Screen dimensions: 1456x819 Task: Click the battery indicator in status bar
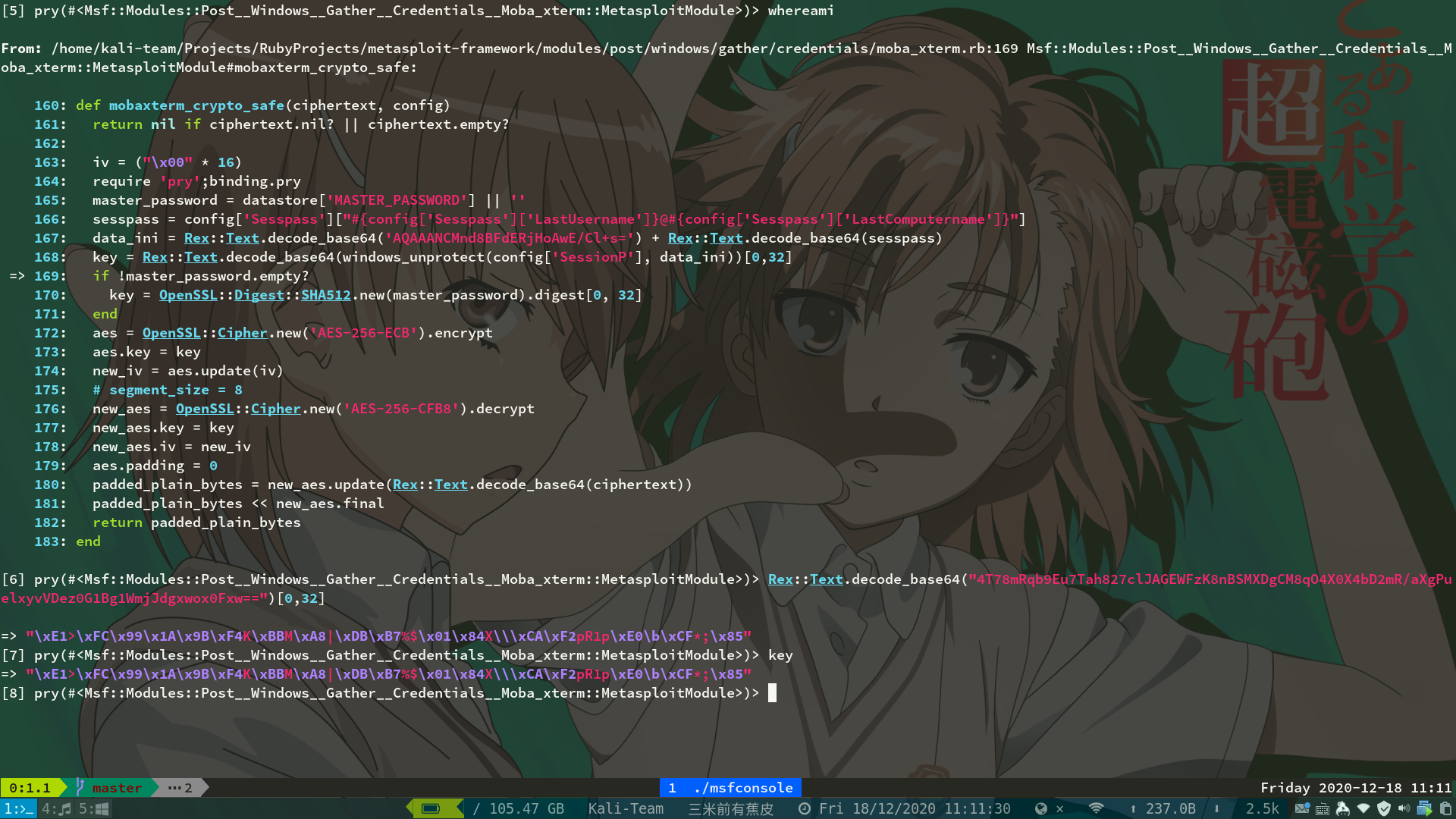[431, 809]
